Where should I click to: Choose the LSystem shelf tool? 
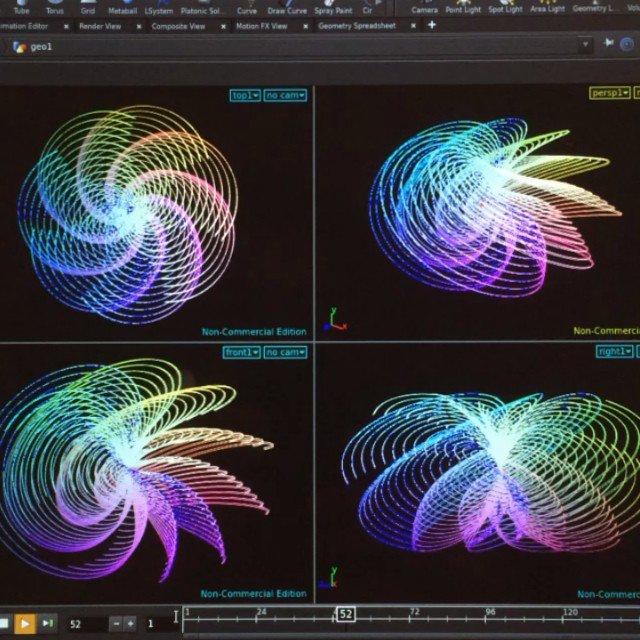[x=158, y=9]
